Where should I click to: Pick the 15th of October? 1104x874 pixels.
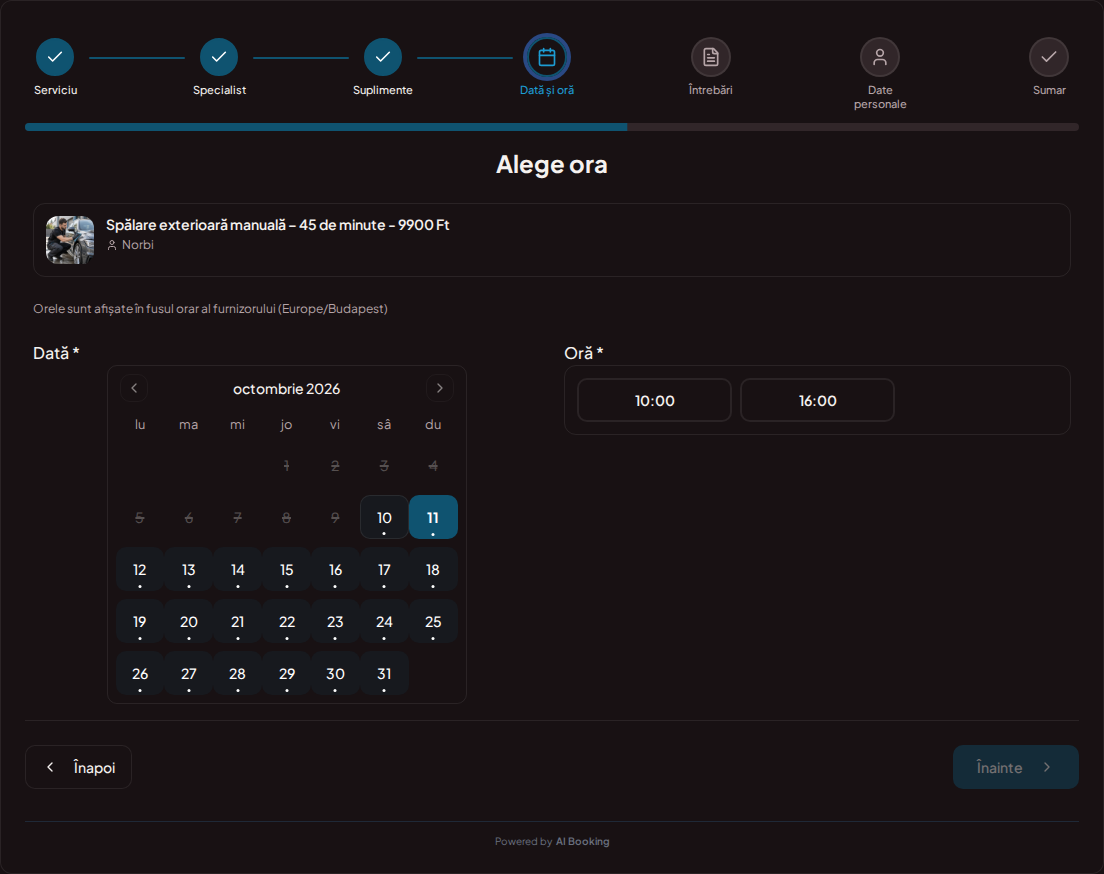pyautogui.click(x=287, y=569)
